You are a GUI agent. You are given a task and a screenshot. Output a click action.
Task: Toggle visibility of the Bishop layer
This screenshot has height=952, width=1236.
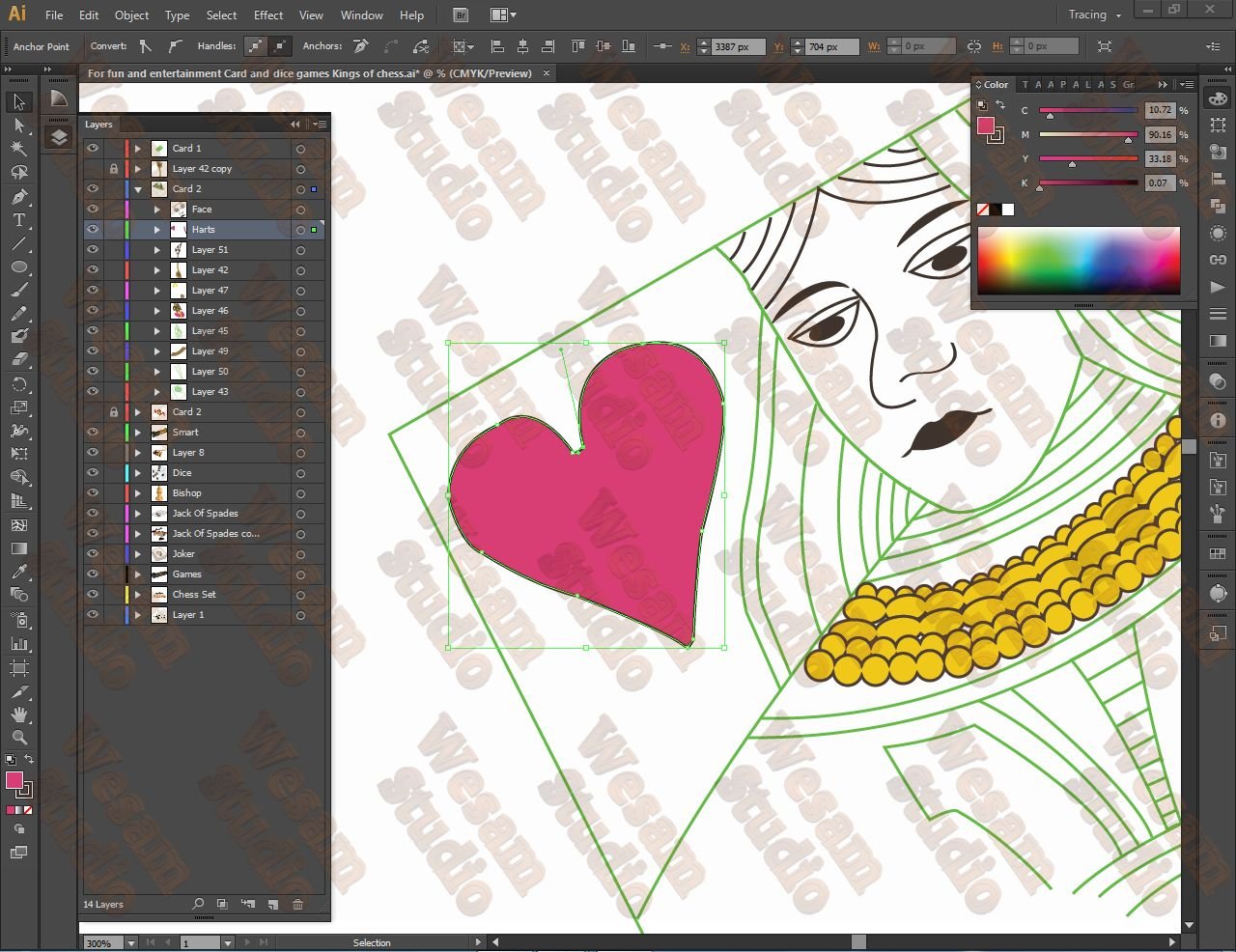(93, 493)
